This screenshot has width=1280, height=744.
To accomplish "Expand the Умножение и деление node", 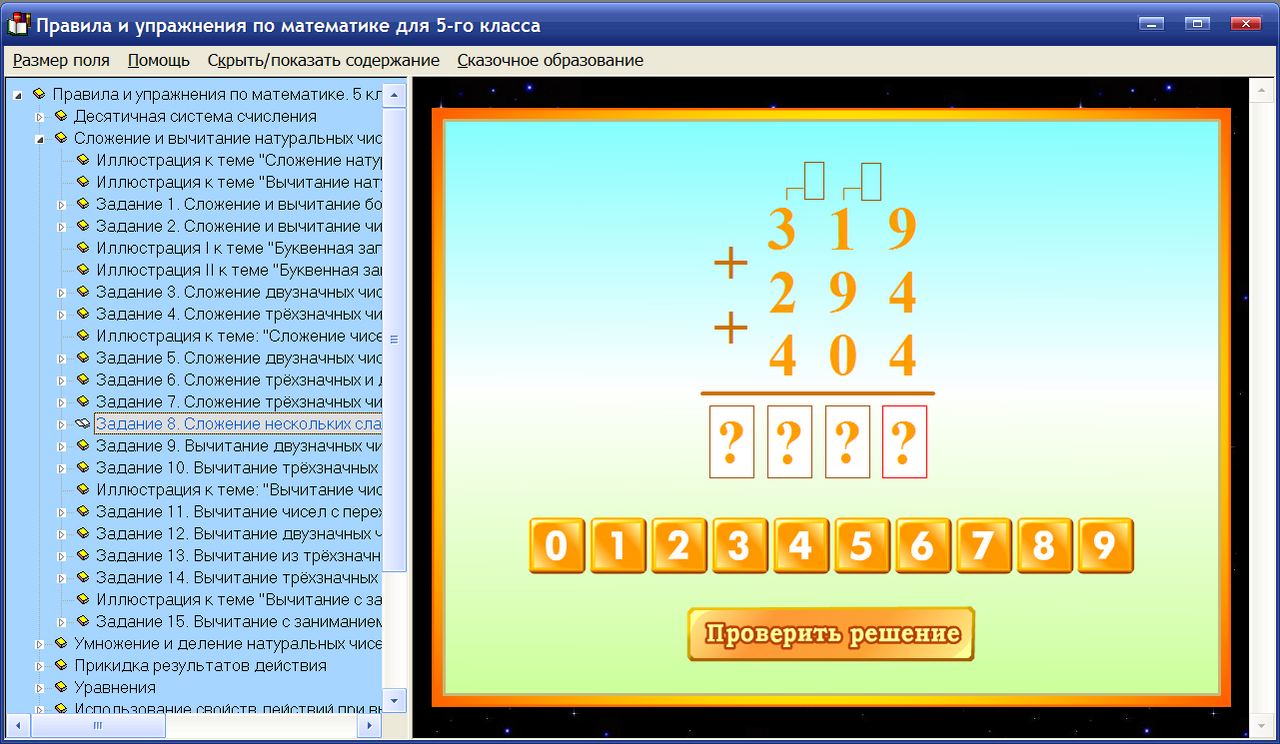I will (40, 645).
